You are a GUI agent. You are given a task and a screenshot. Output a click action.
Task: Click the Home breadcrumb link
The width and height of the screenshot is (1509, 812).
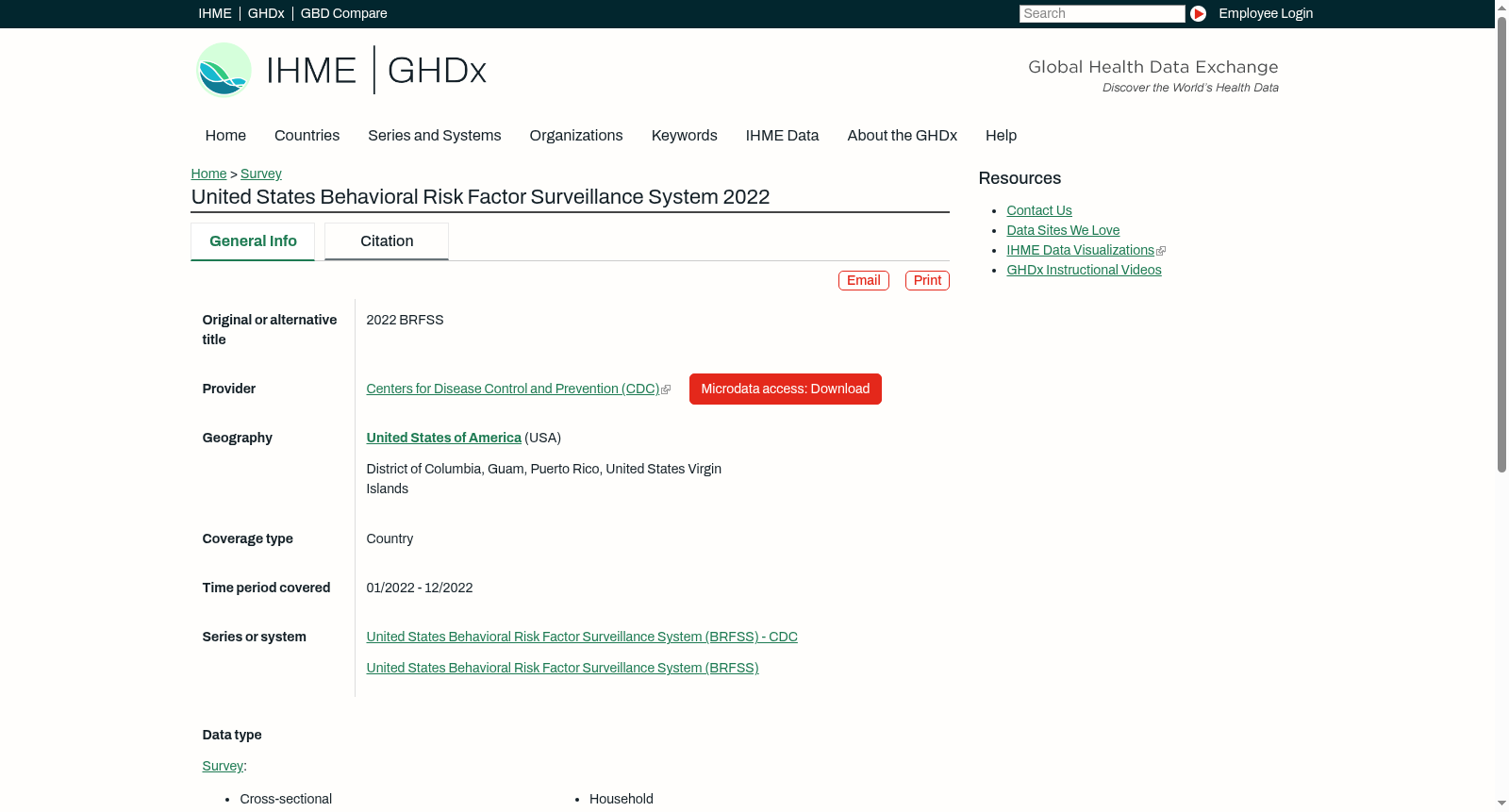click(208, 174)
